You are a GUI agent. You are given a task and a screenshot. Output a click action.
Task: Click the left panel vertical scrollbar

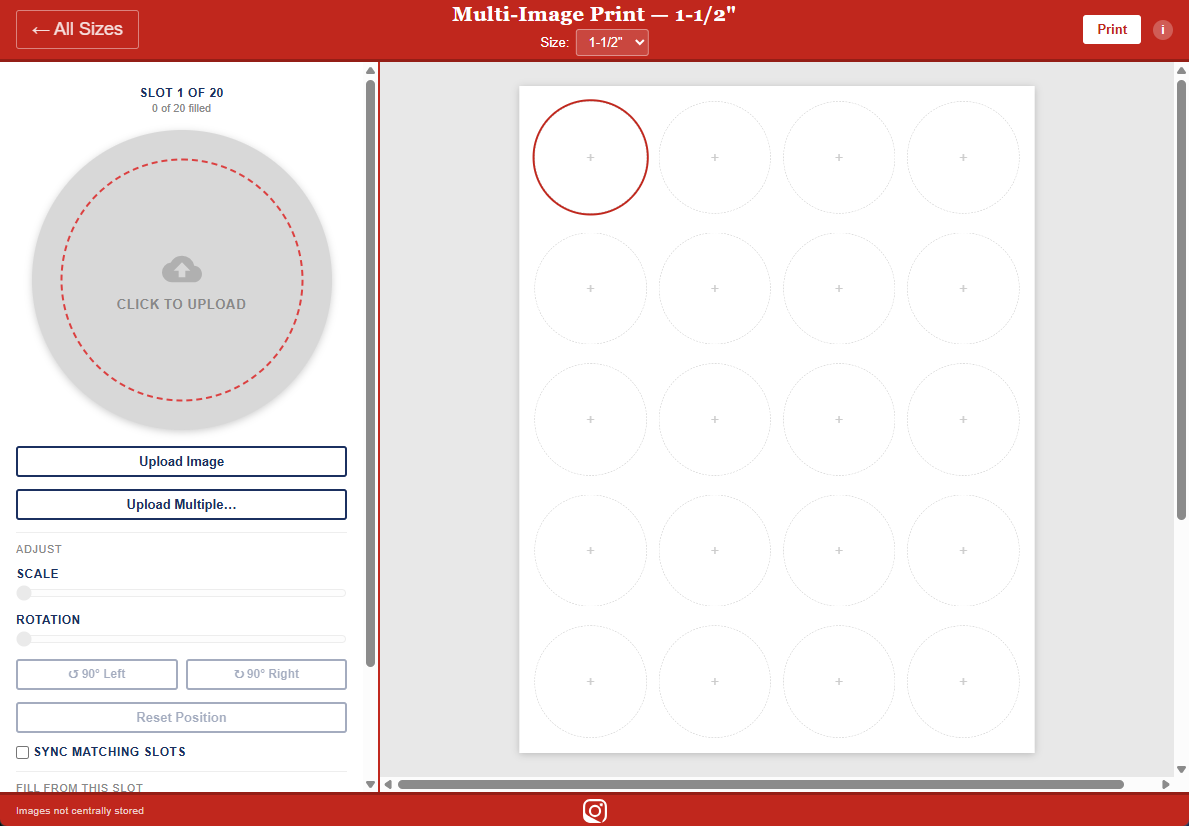(x=370, y=372)
